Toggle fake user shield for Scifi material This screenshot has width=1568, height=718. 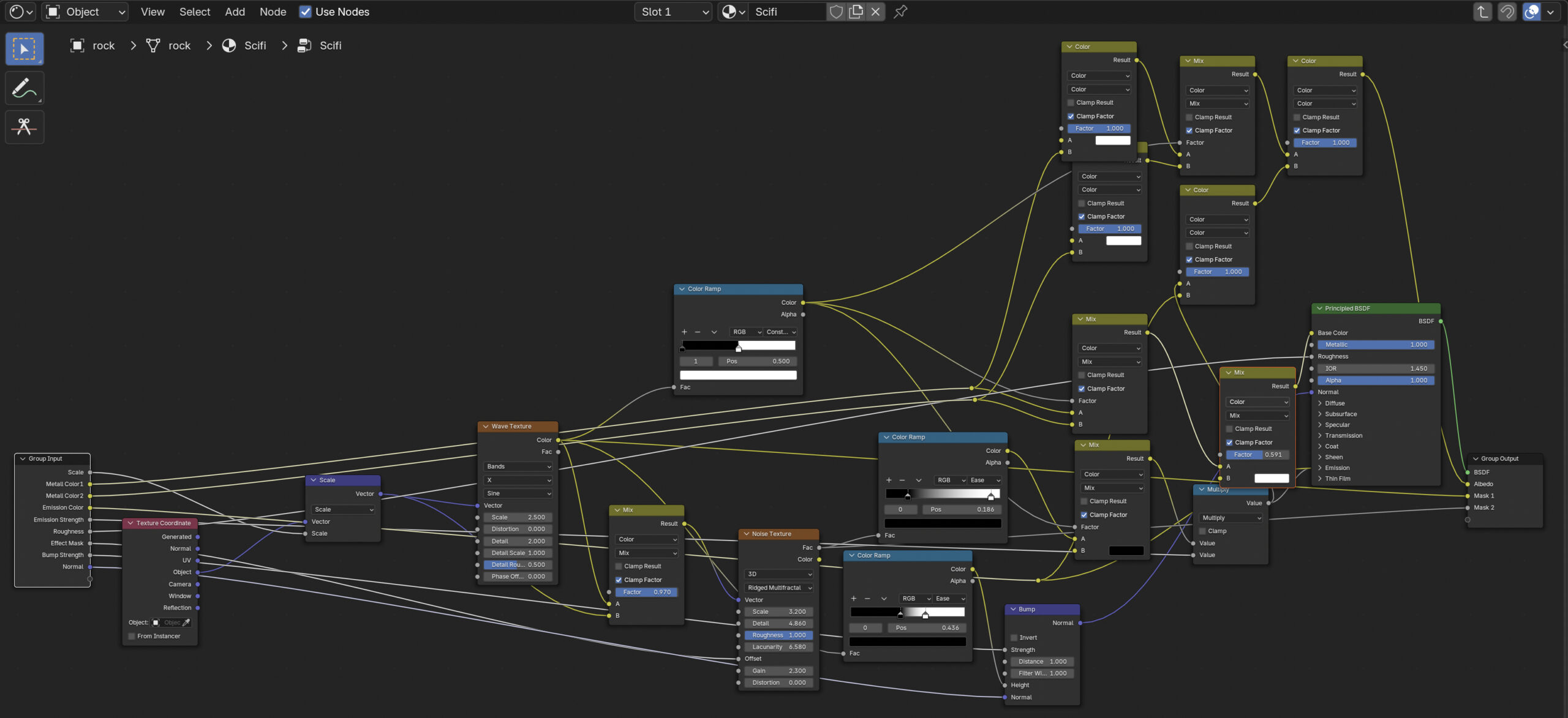pos(836,12)
